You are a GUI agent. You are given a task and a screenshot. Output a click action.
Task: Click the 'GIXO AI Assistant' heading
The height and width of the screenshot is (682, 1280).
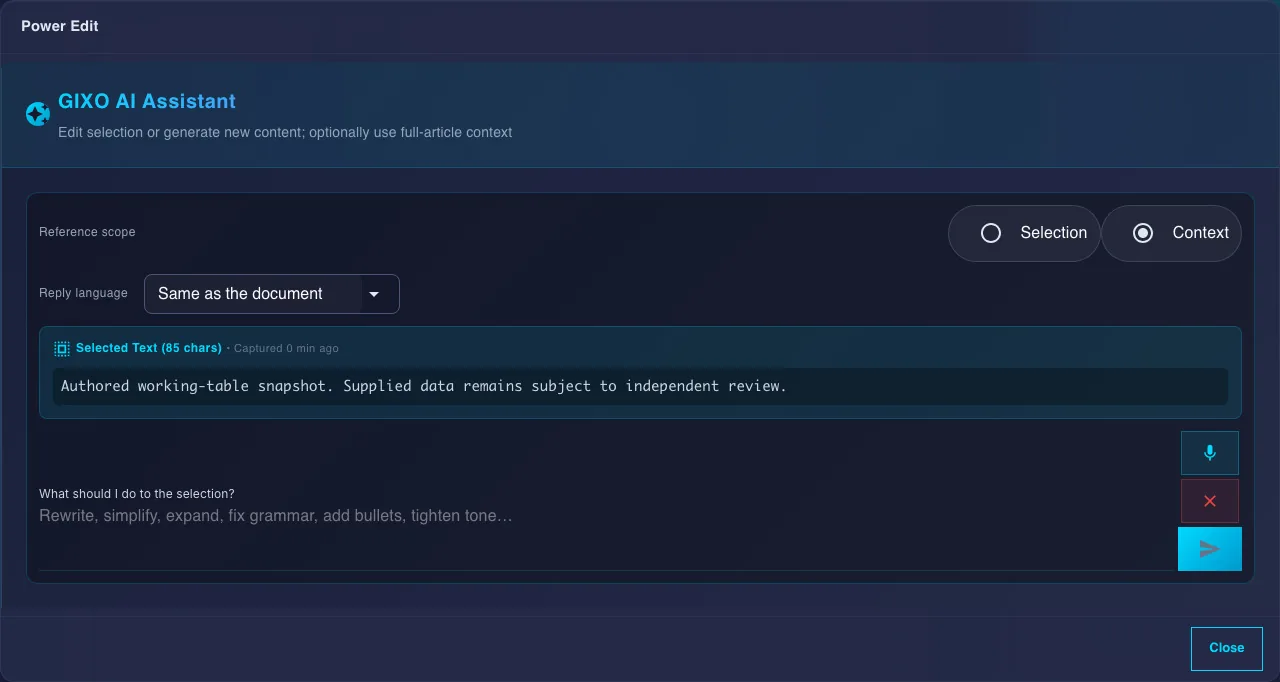(147, 101)
